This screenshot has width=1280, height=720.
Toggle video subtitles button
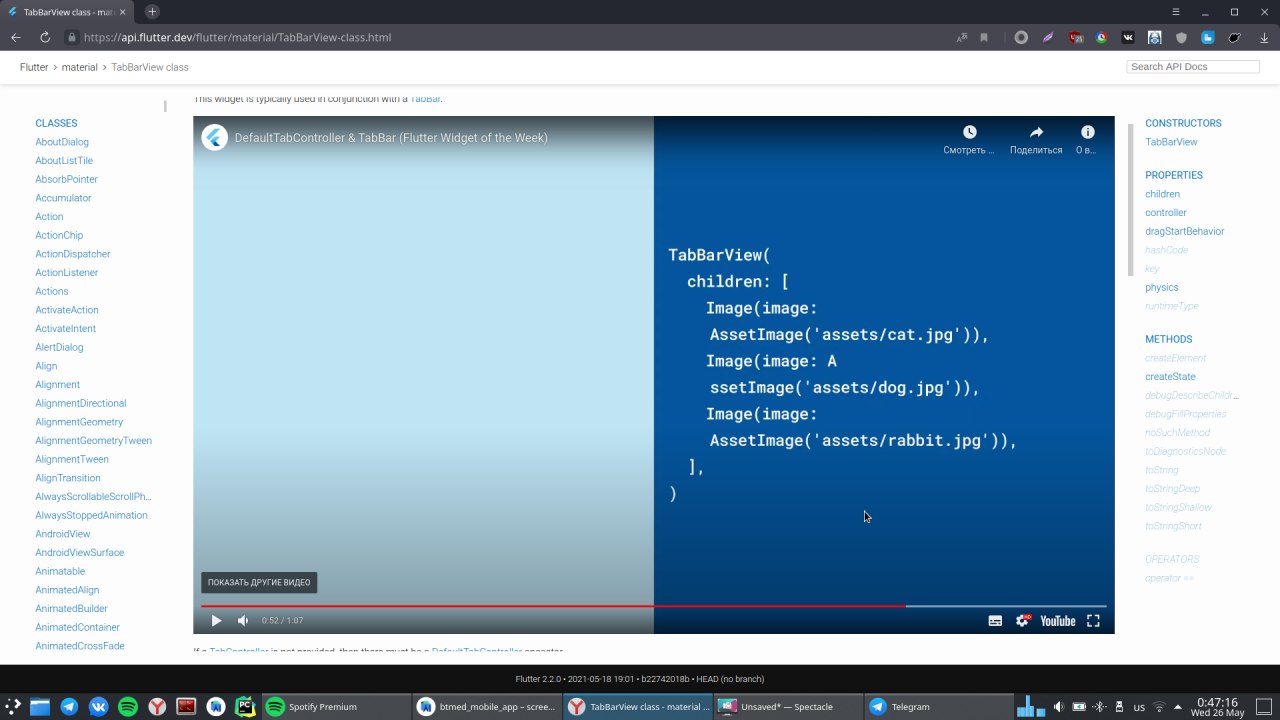(x=995, y=621)
